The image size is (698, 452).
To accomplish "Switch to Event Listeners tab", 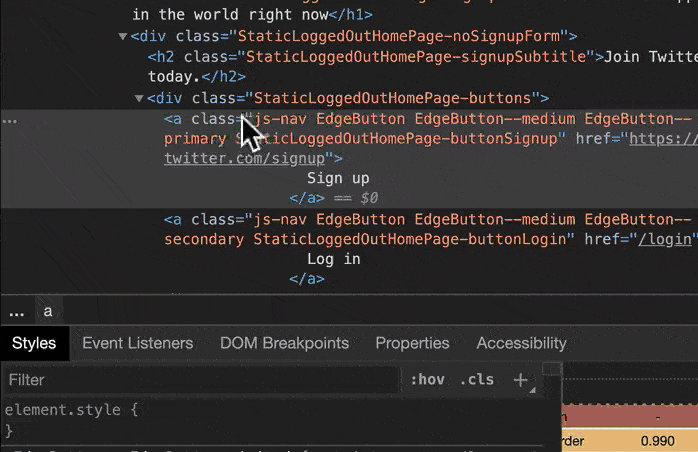I will 138,343.
